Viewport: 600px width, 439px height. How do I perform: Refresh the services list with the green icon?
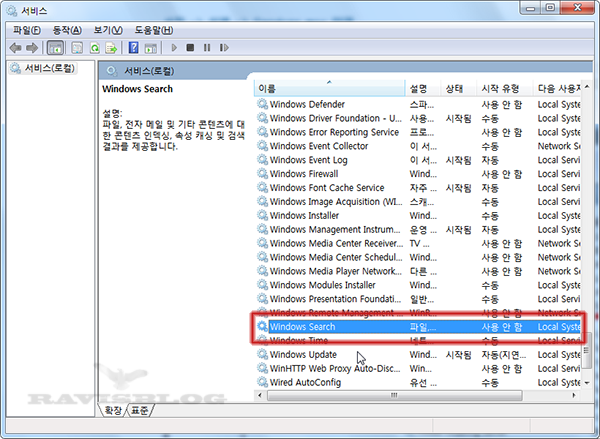coord(95,48)
